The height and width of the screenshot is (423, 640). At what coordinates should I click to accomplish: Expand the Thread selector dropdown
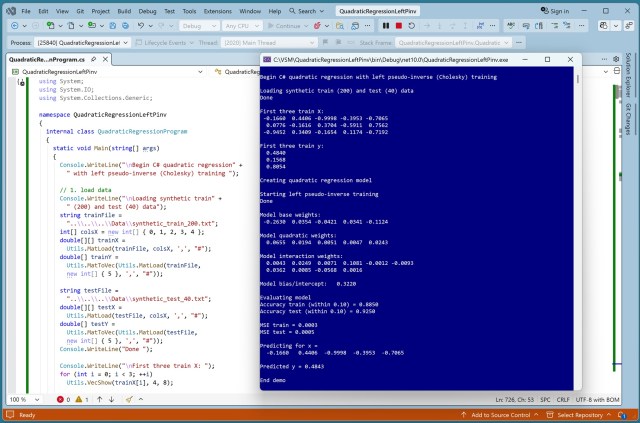click(x=312, y=42)
